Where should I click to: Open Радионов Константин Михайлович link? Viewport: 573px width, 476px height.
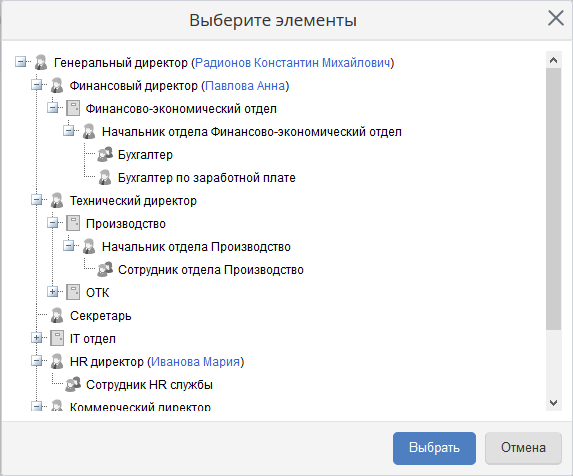[x=292, y=63]
